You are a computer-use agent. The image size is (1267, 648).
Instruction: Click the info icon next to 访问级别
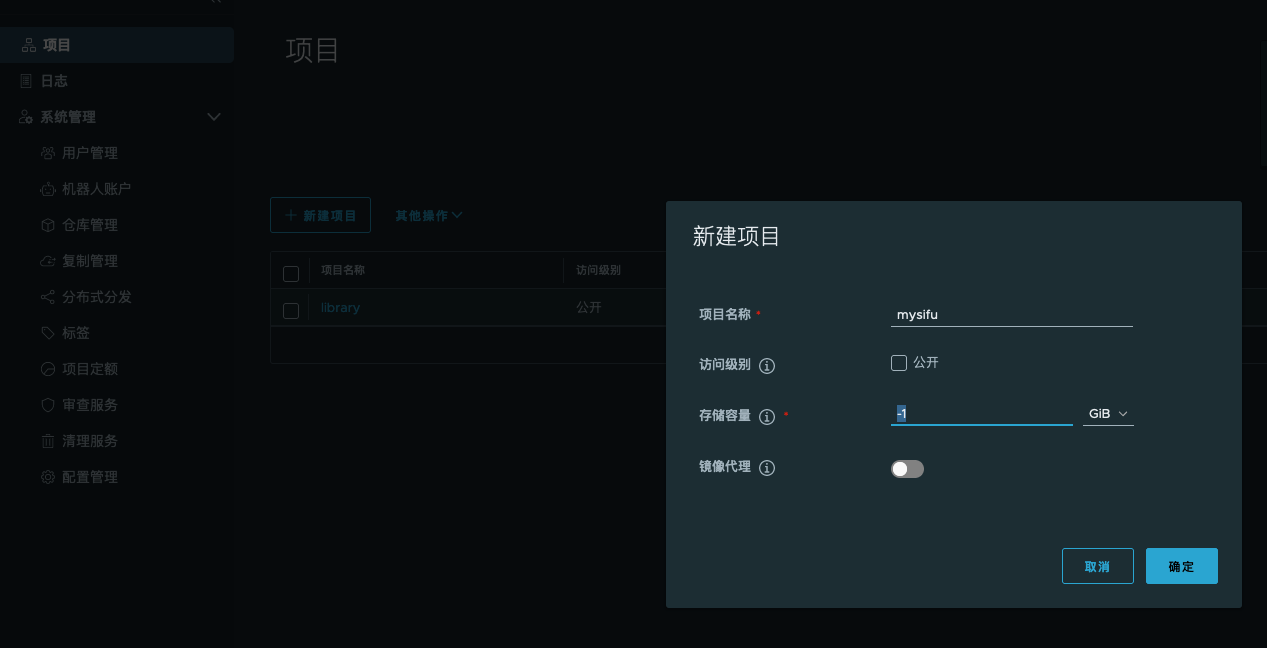point(767,366)
